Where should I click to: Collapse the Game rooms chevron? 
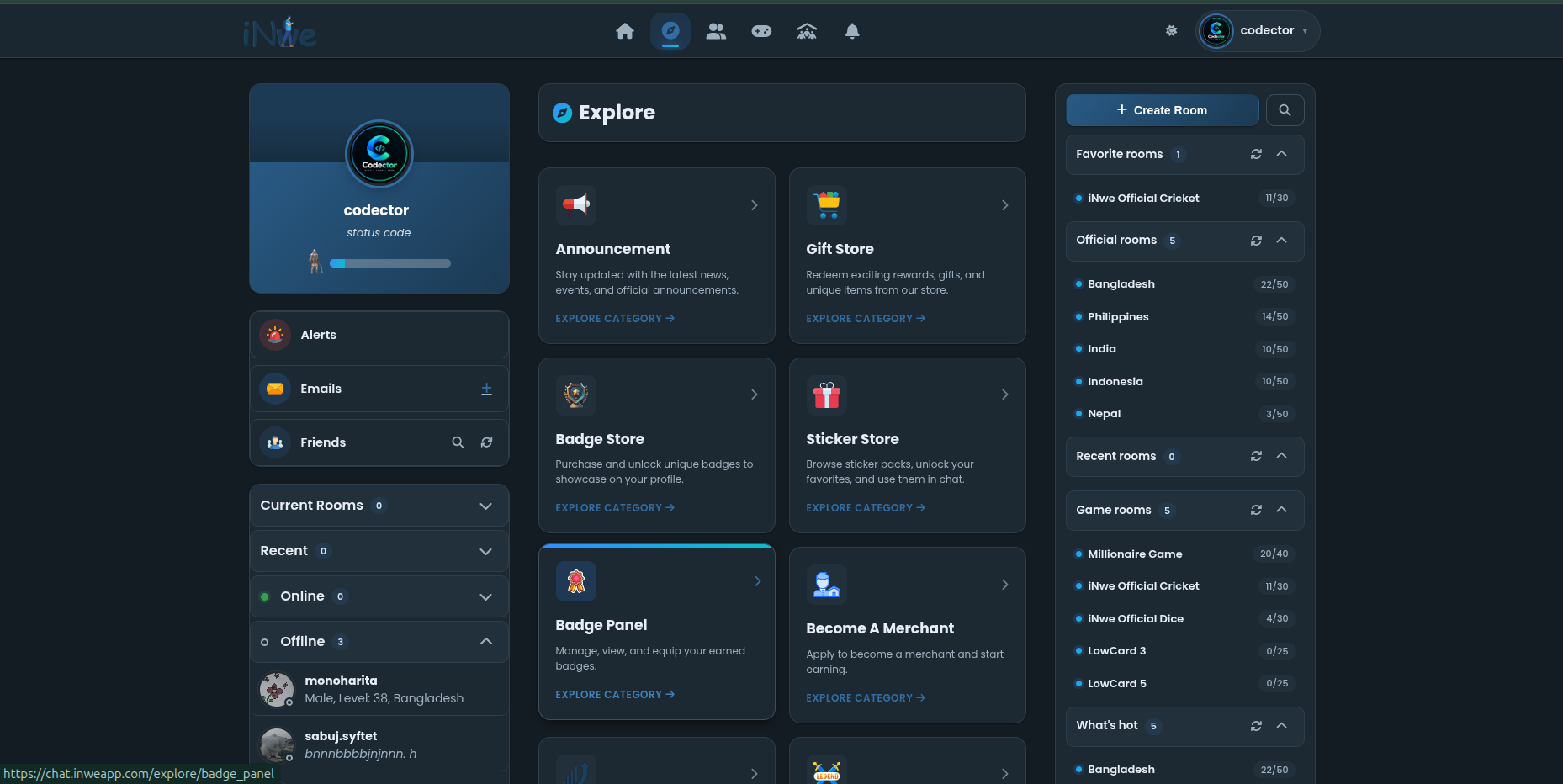coord(1281,510)
